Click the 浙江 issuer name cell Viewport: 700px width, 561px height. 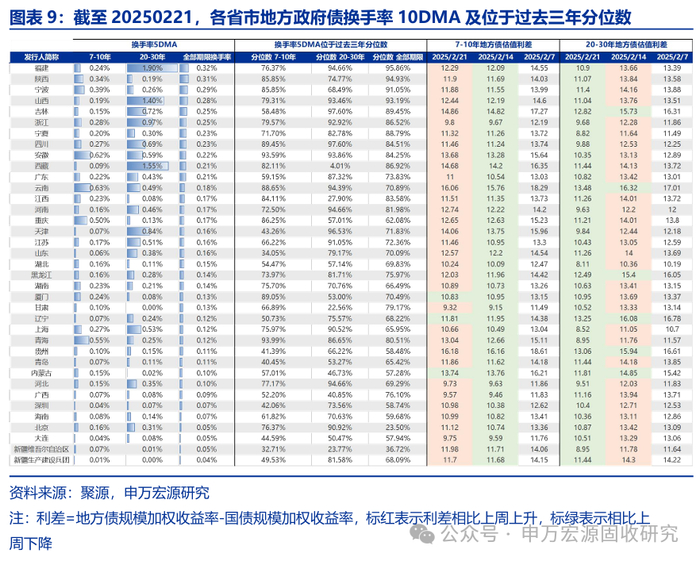click(42, 122)
